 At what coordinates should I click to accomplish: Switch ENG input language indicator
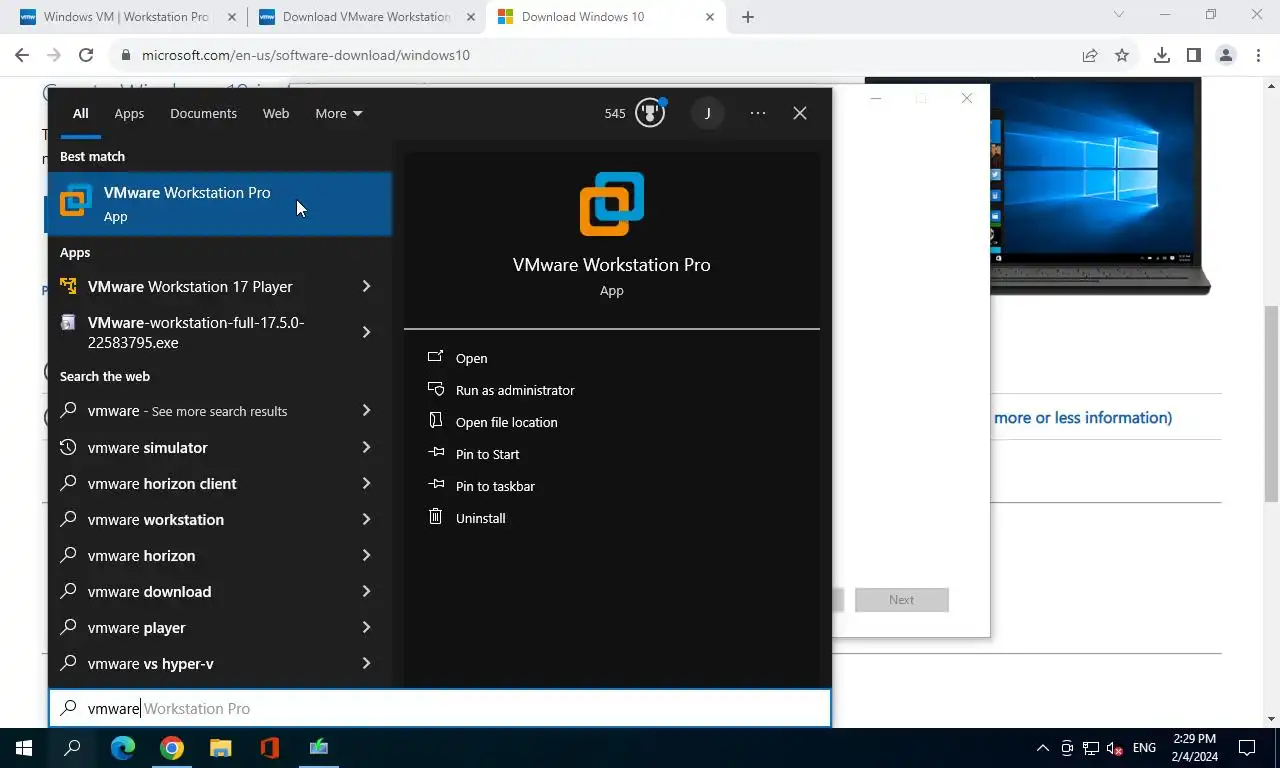[1144, 748]
